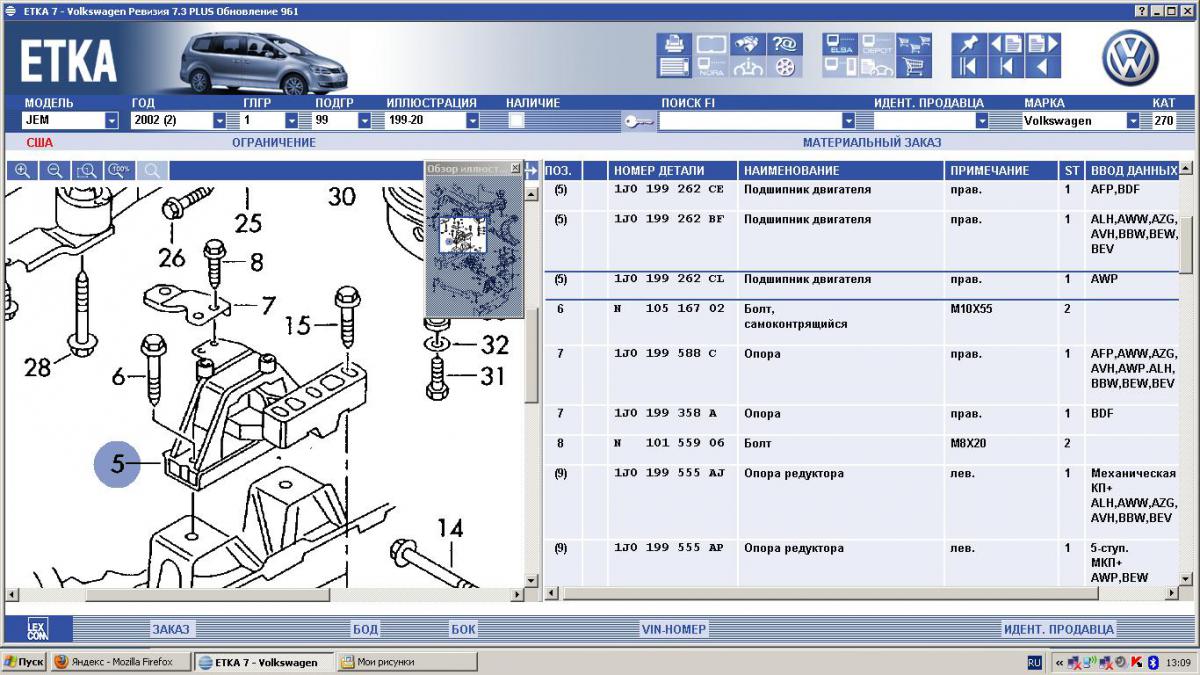This screenshot has height=675, width=1200.
Task: Open Мои рисунки taskbar item
Action: coord(409,662)
